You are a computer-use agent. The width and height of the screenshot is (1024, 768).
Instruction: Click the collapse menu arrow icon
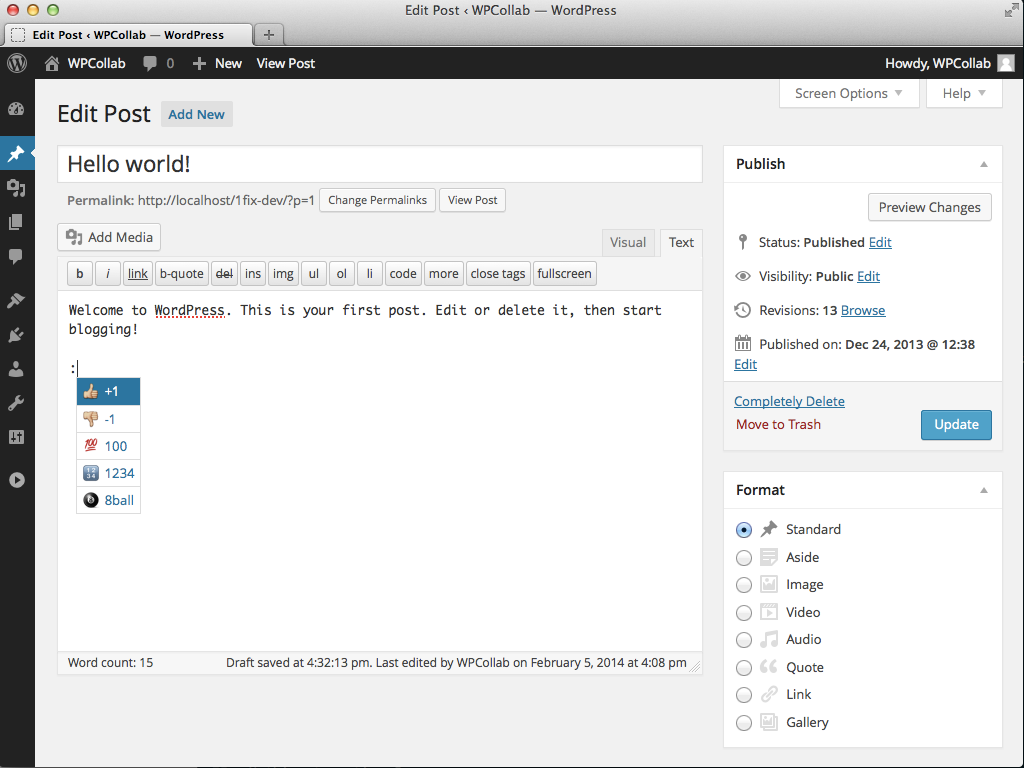pos(17,480)
